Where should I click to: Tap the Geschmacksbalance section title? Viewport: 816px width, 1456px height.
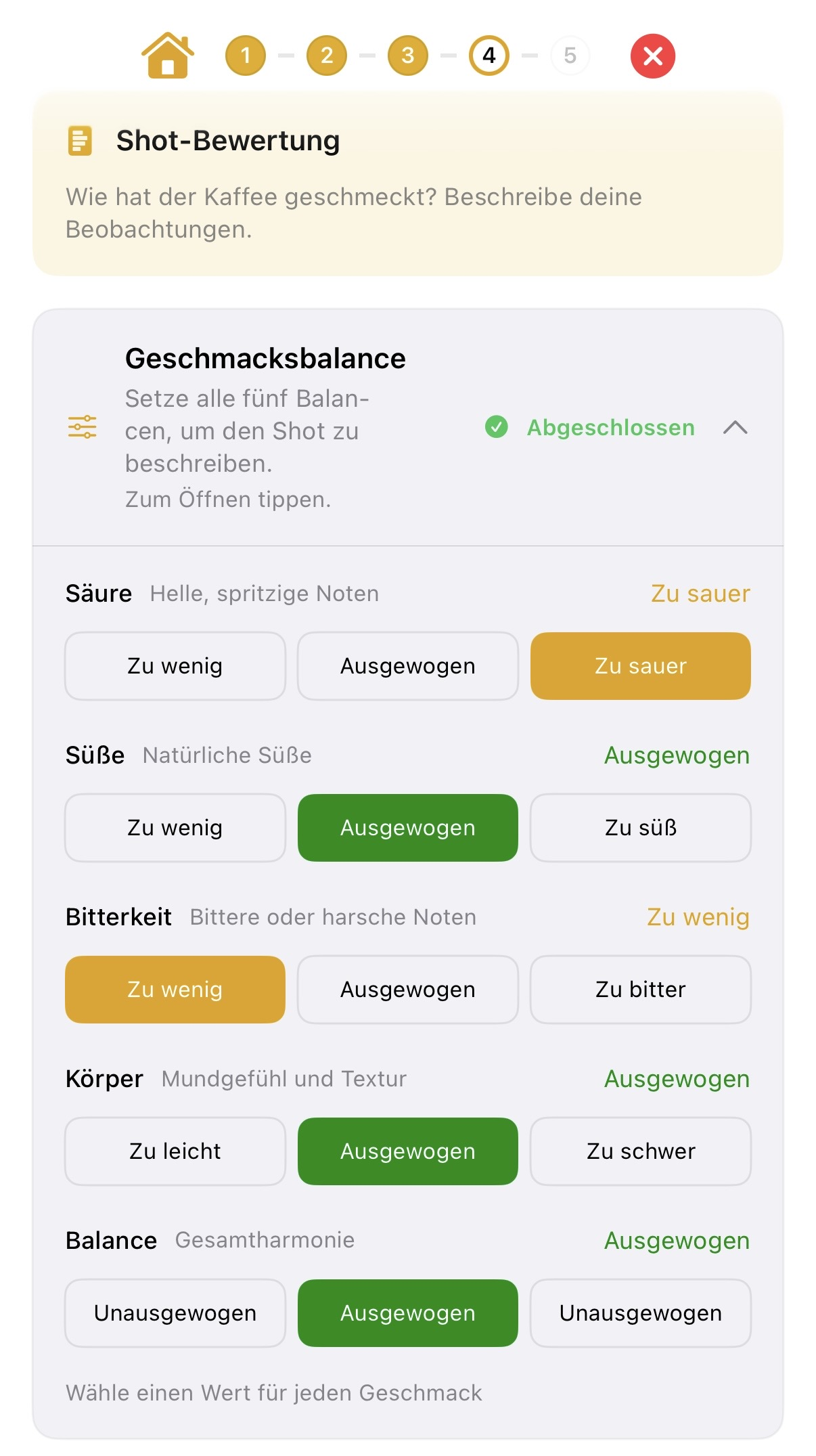265,358
